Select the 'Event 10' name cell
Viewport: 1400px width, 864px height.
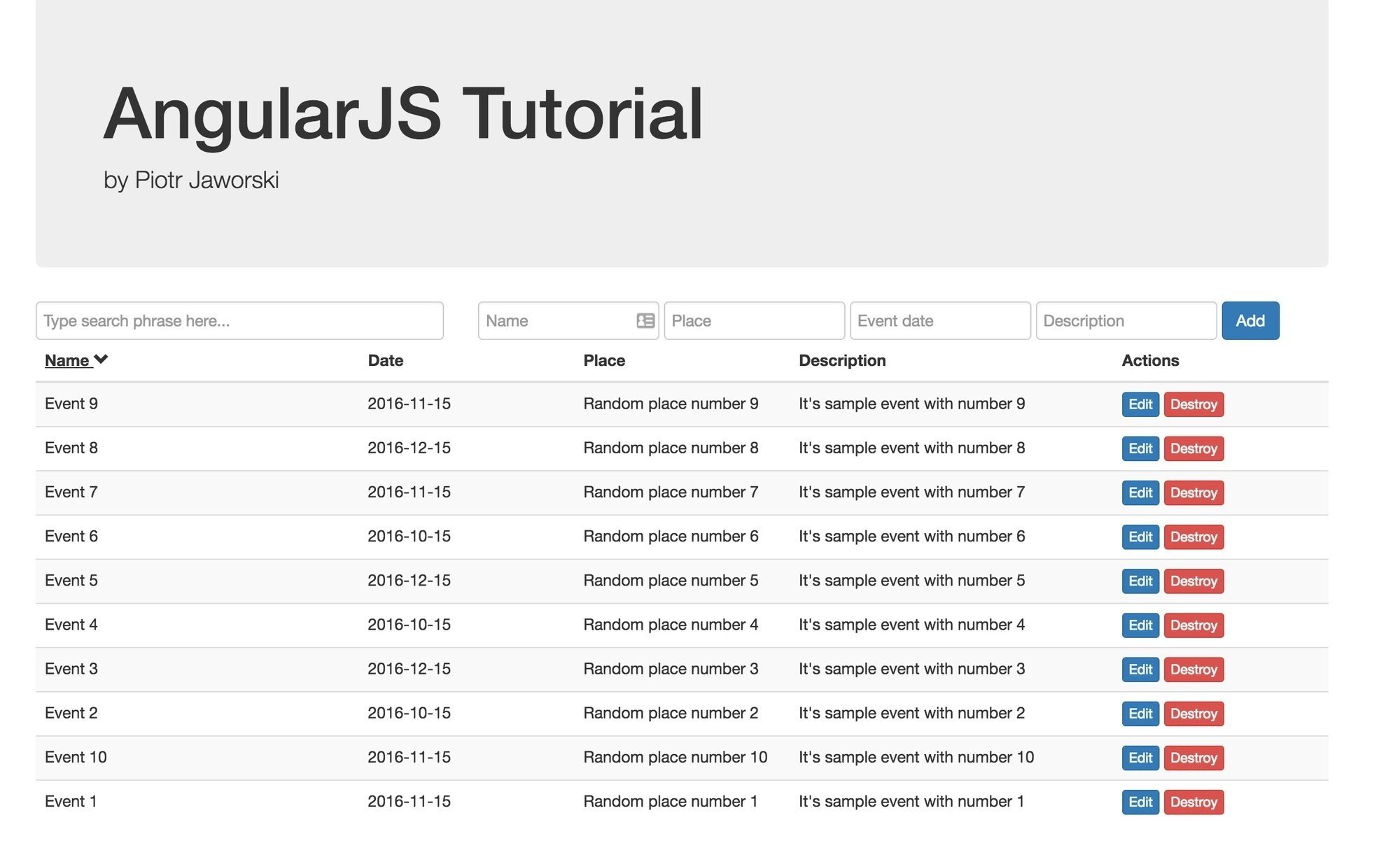tap(76, 757)
